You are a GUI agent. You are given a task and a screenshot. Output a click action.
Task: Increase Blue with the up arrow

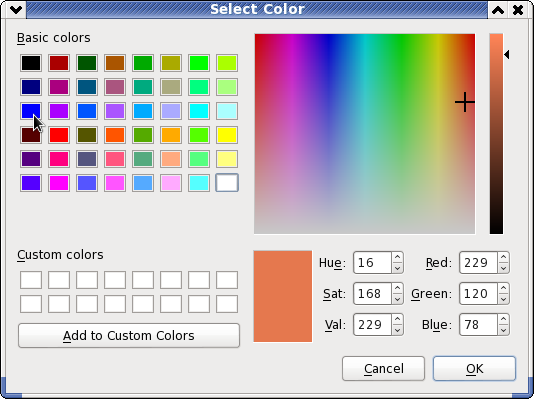[x=503, y=319]
